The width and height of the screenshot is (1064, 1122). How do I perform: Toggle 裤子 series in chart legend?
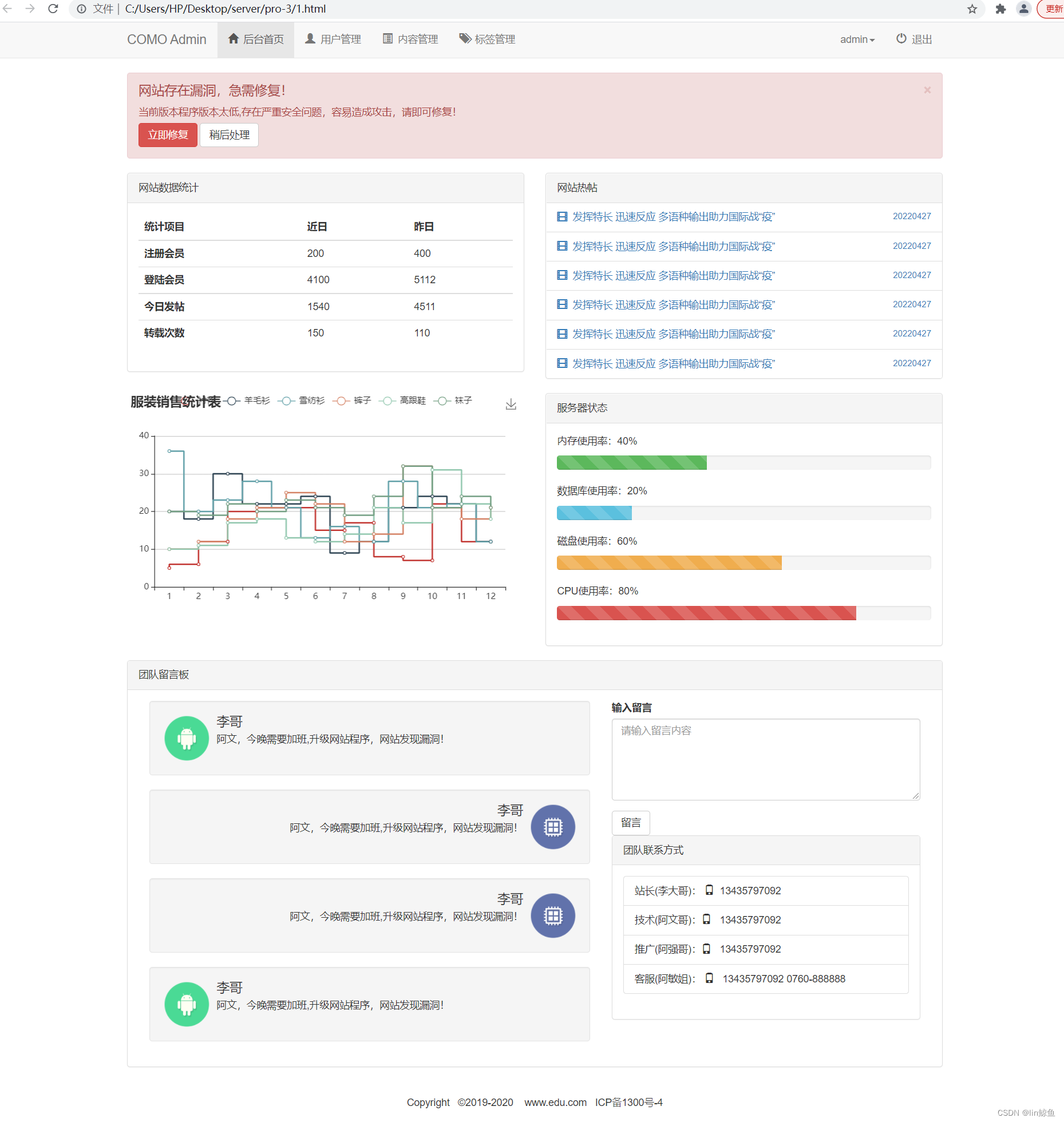(x=352, y=401)
